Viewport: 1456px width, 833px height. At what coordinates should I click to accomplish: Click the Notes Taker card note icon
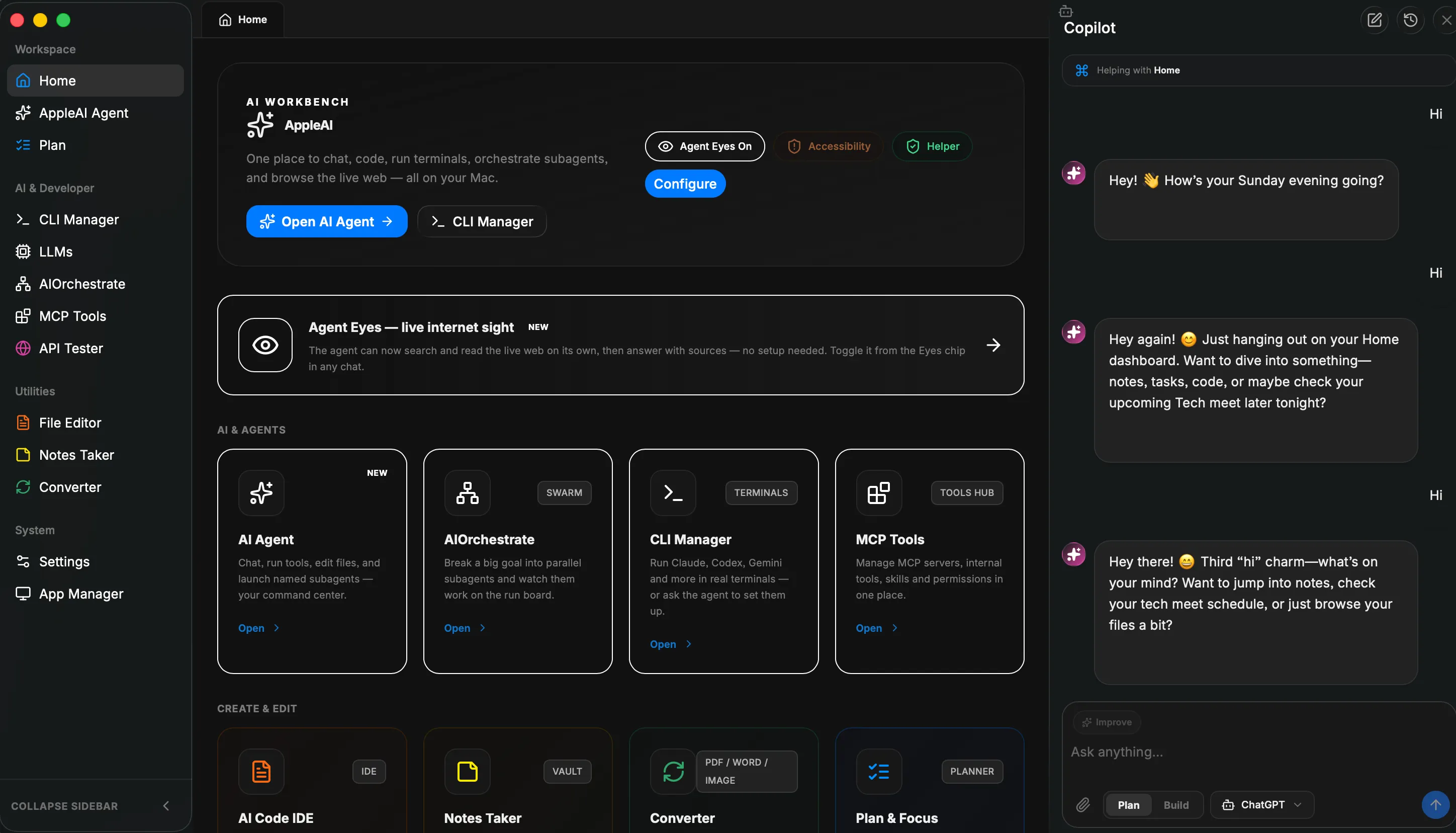pos(467,771)
